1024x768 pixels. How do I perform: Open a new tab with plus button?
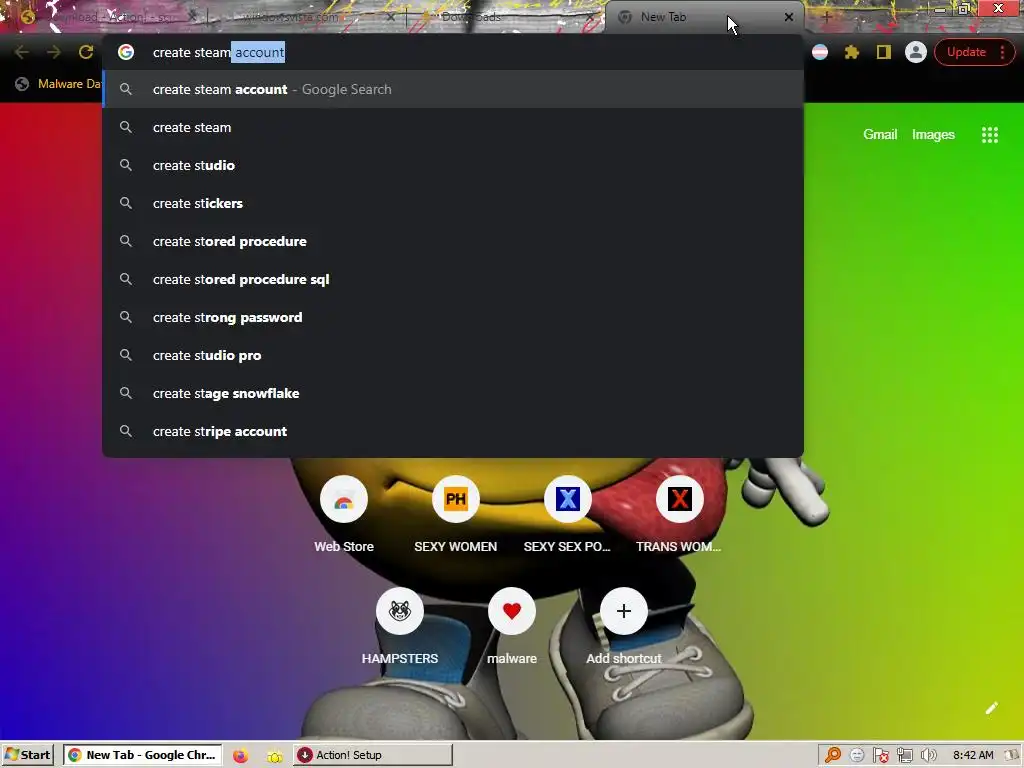click(827, 17)
